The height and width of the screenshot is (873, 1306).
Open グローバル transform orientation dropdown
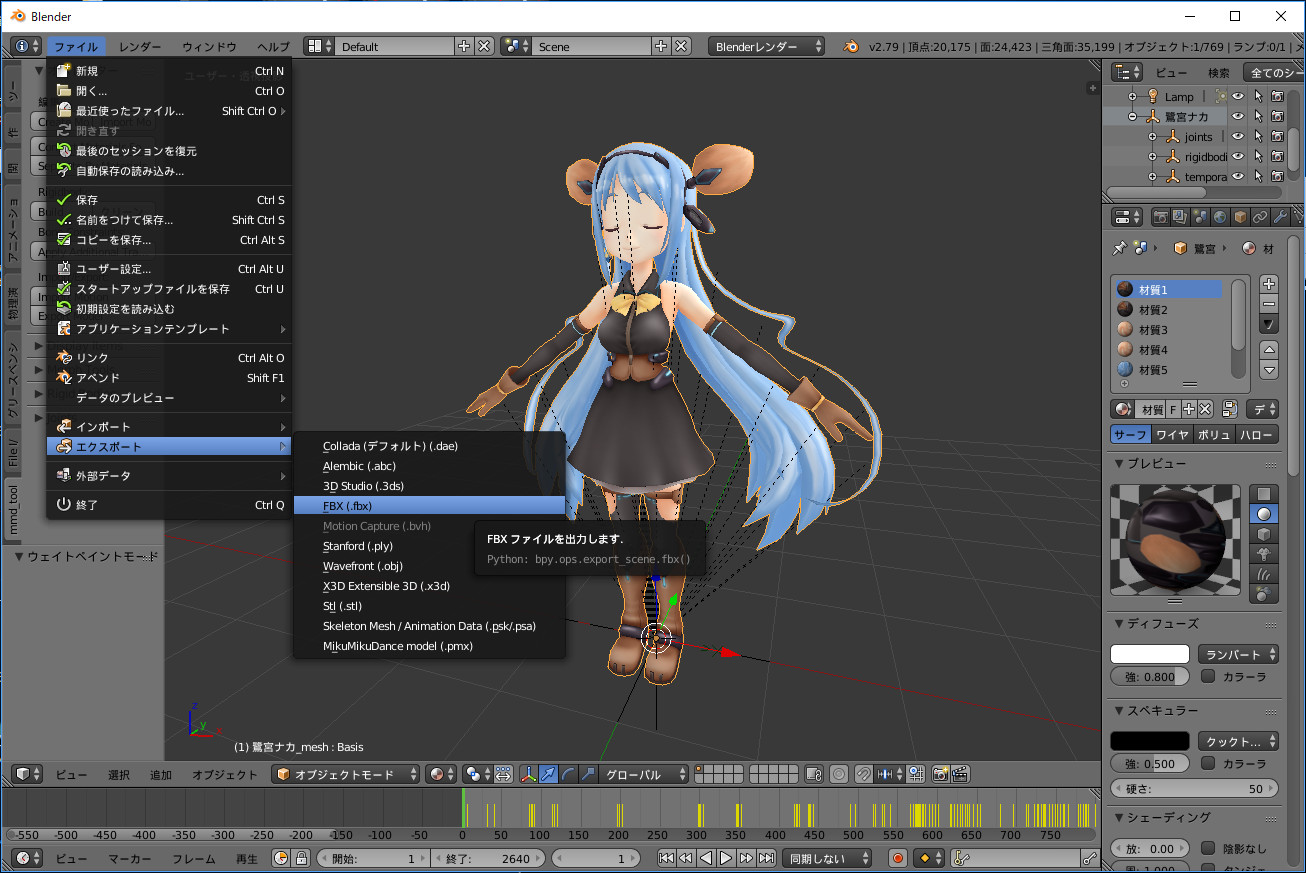[x=645, y=774]
